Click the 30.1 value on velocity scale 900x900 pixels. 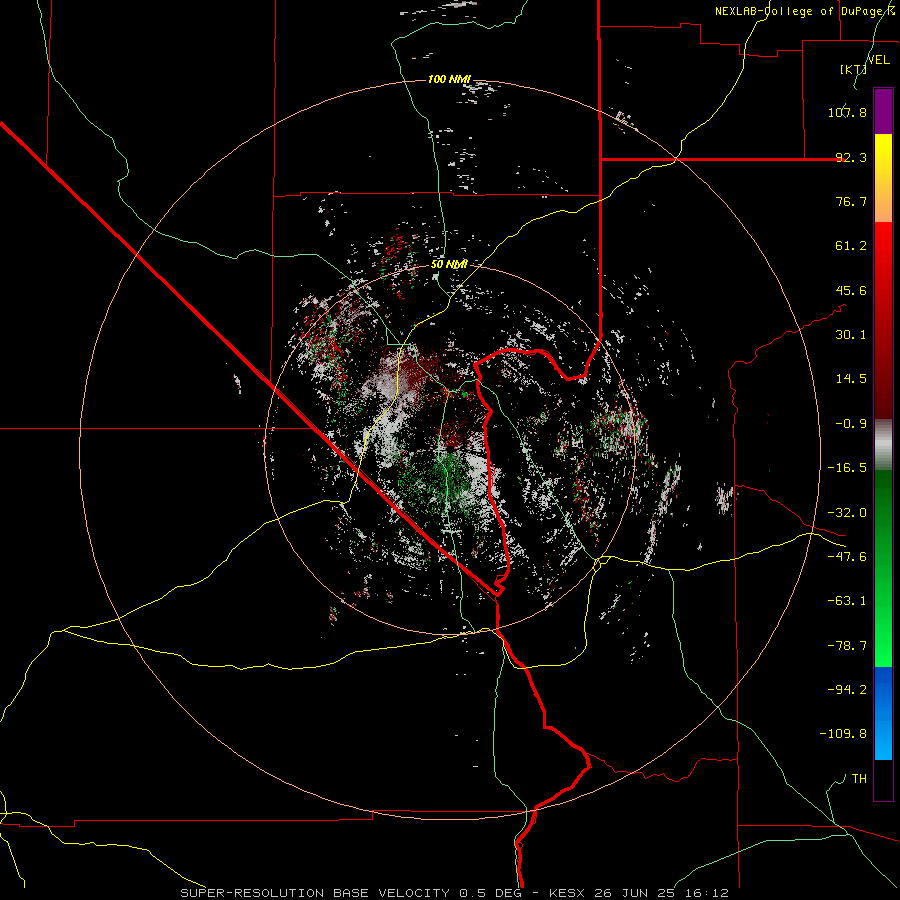pyautogui.click(x=851, y=335)
